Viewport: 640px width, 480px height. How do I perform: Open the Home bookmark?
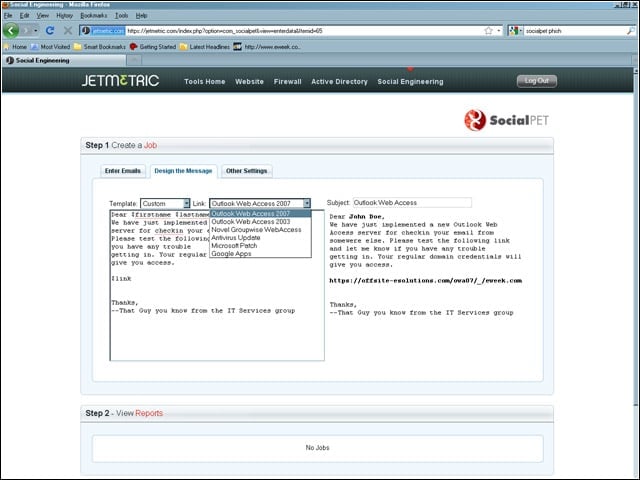point(15,47)
